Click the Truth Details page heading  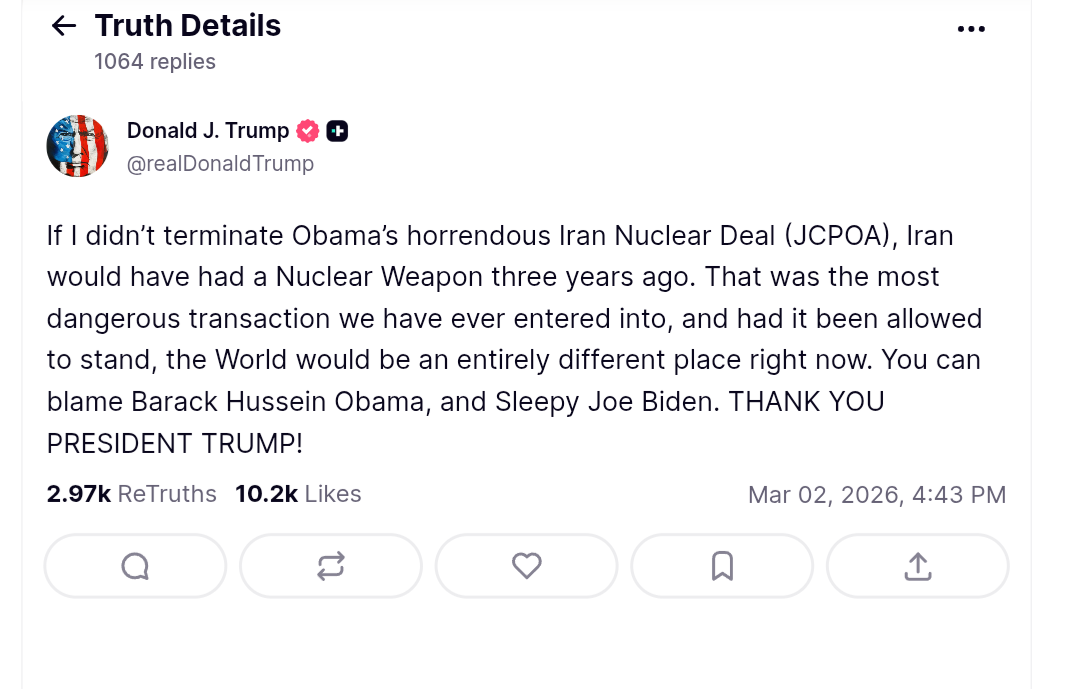(x=188, y=26)
